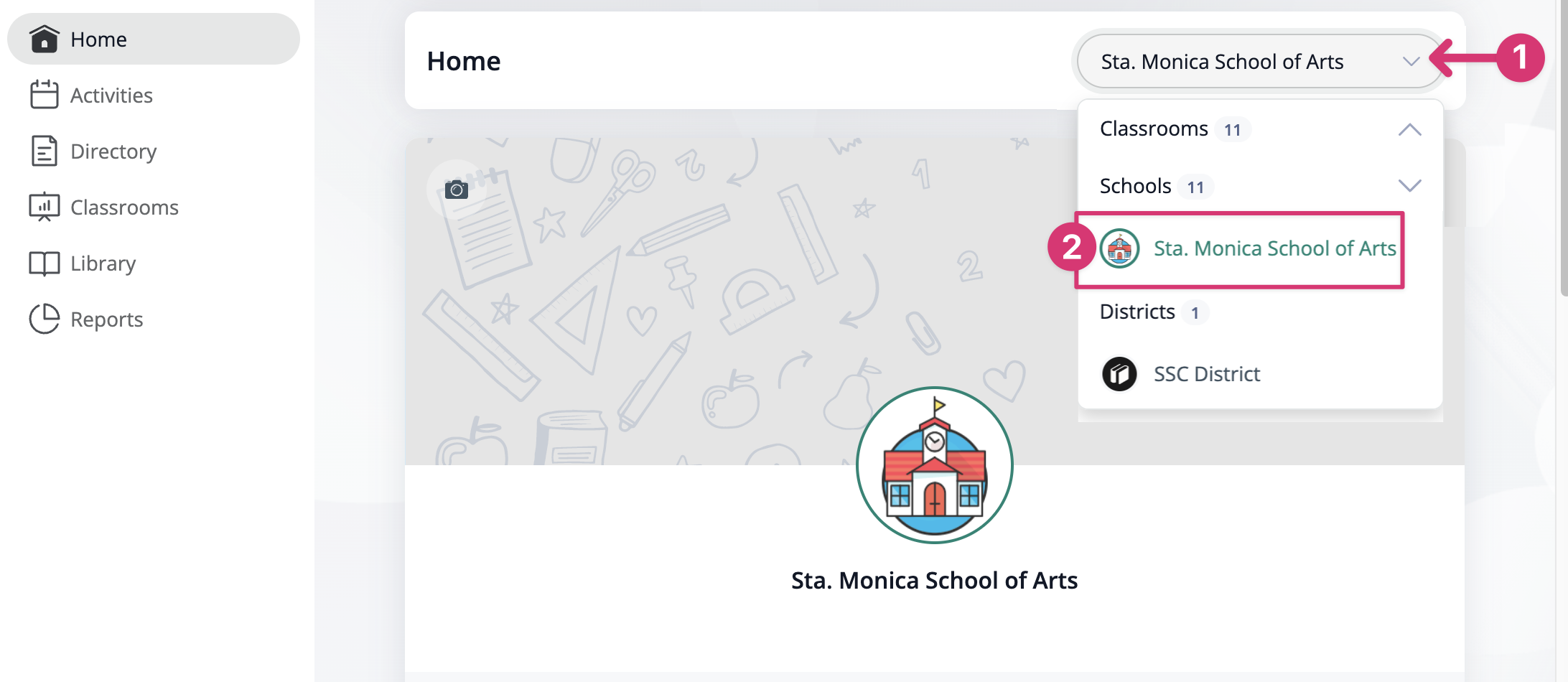Click the page scrollbar on the right edge

(1564, 144)
